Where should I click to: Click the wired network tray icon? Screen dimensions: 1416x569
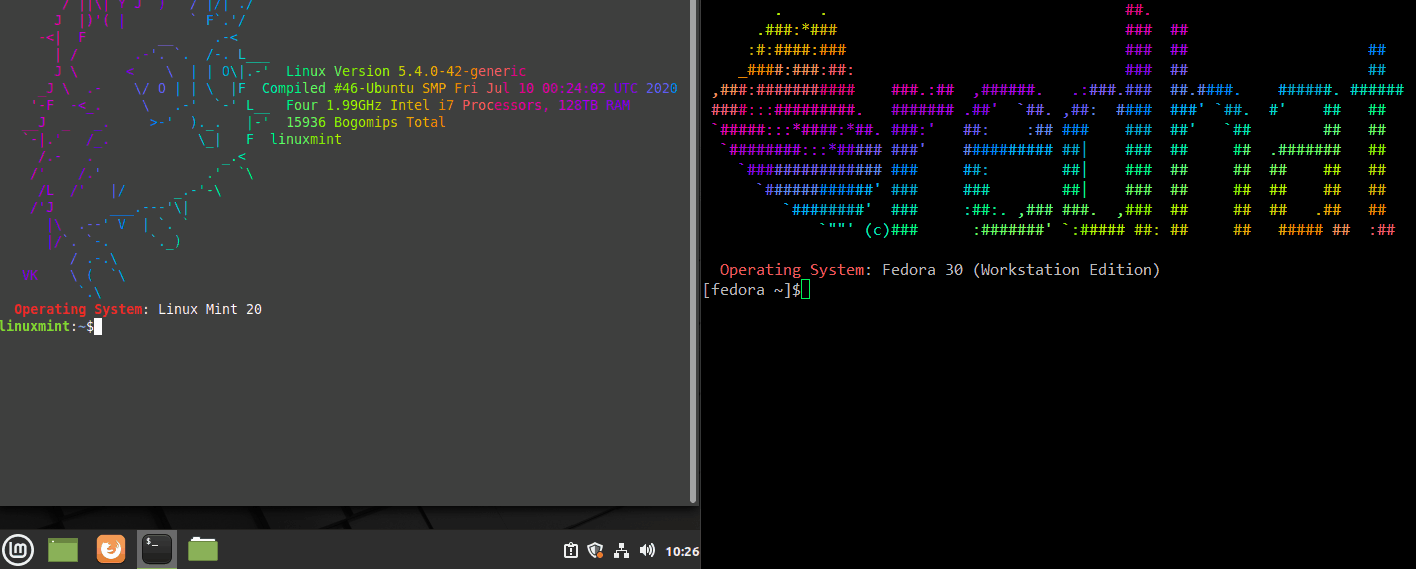(621, 550)
